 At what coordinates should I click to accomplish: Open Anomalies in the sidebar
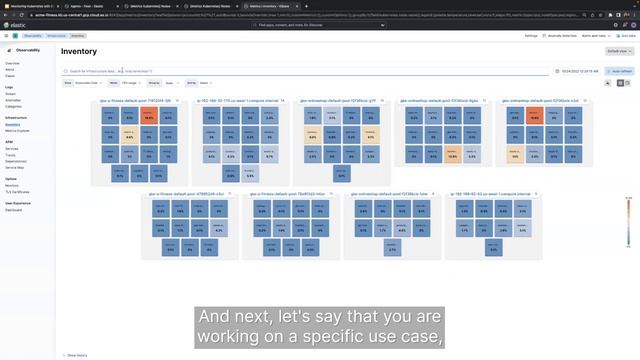(x=13, y=100)
